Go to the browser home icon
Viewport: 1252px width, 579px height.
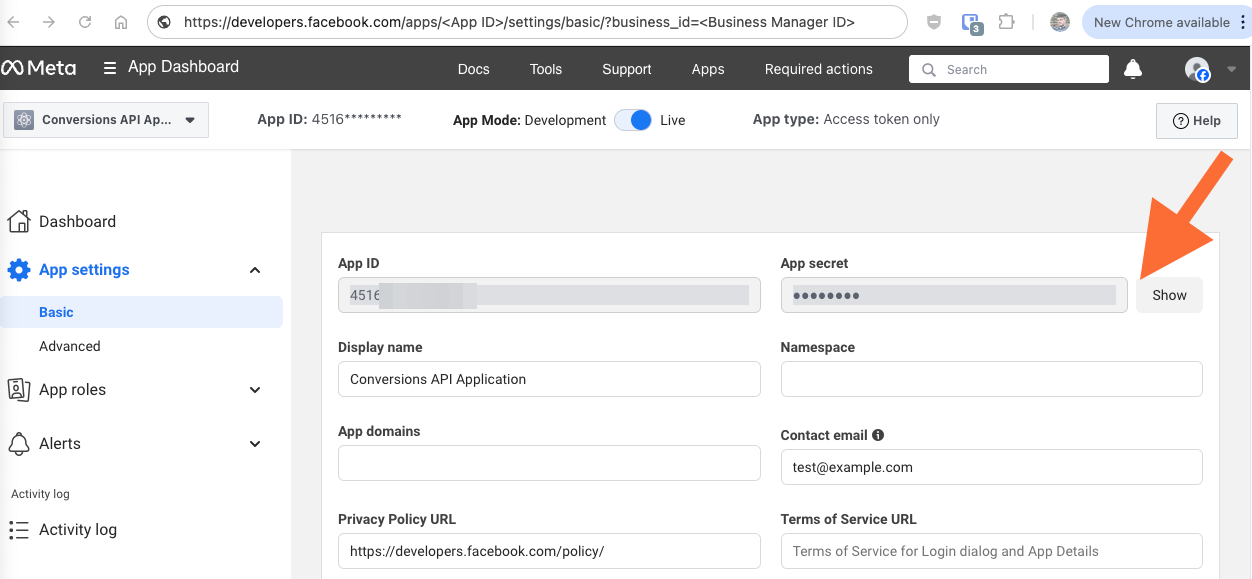[121, 22]
